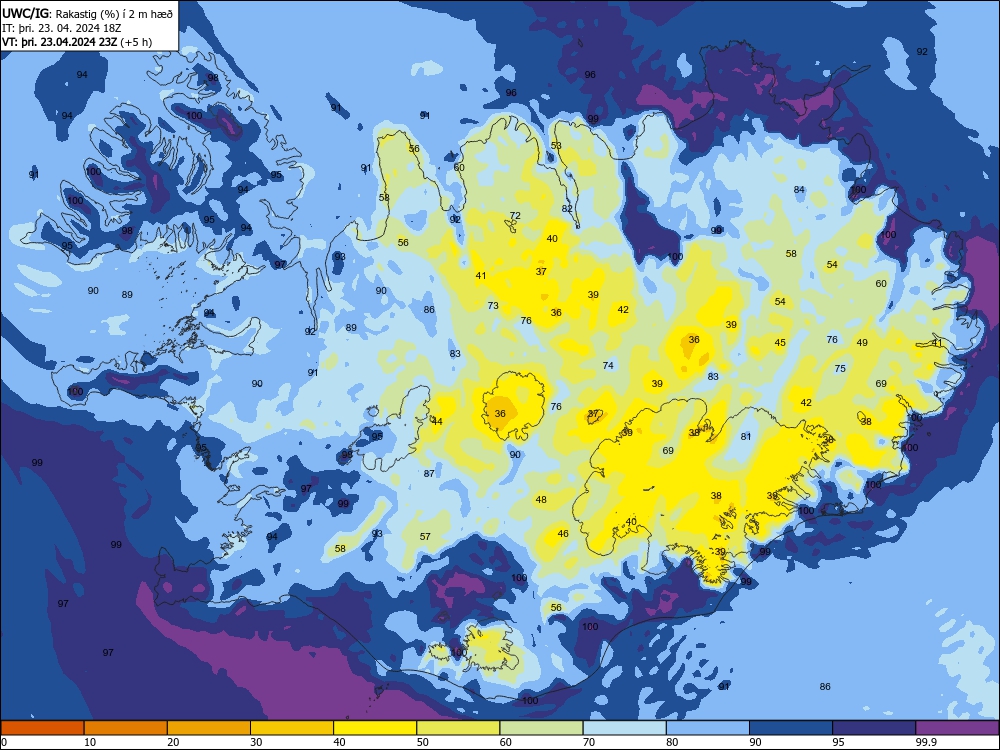Click the humidity value "75"
The image size is (1000, 750).
[840, 369]
